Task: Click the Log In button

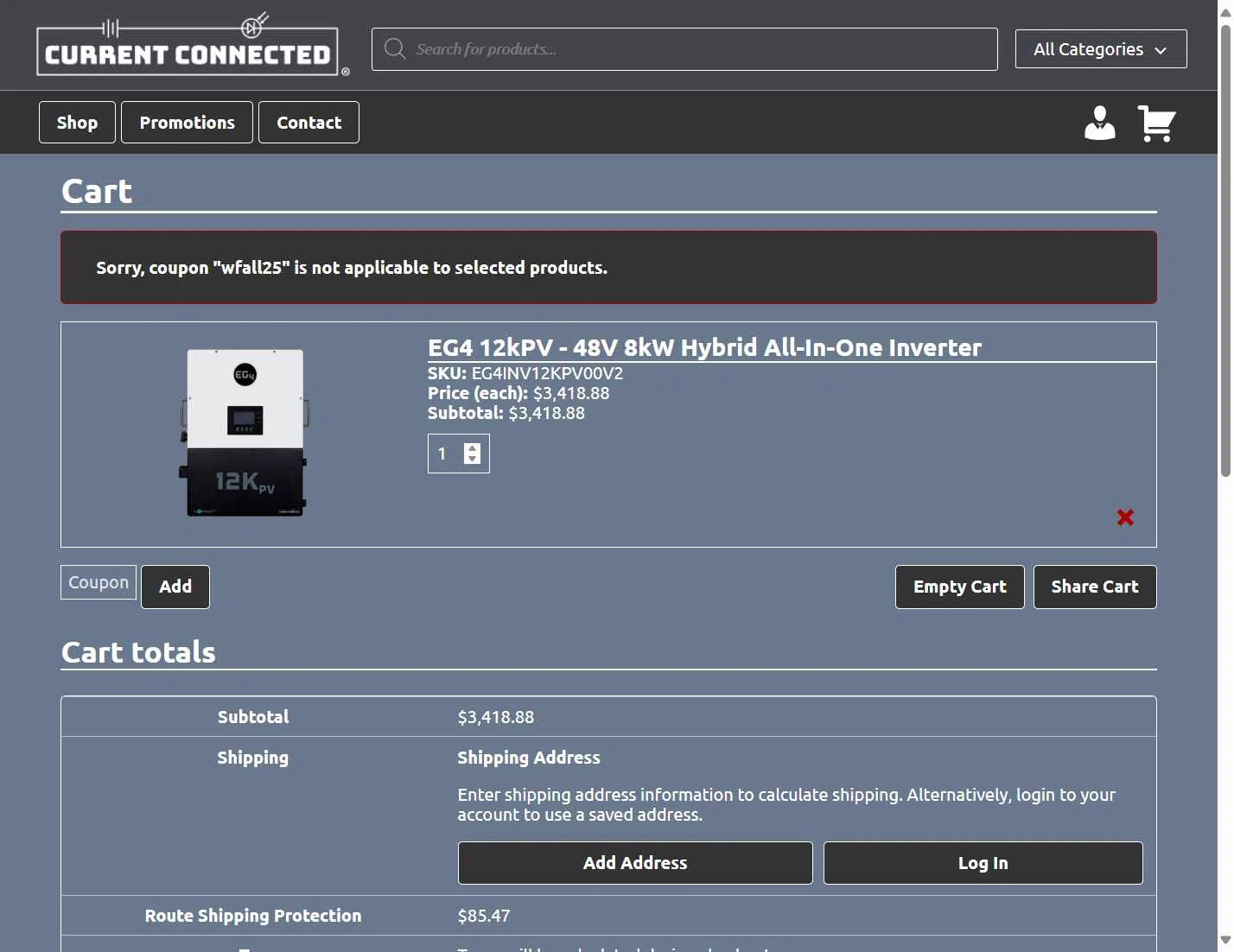Action: pos(983,863)
